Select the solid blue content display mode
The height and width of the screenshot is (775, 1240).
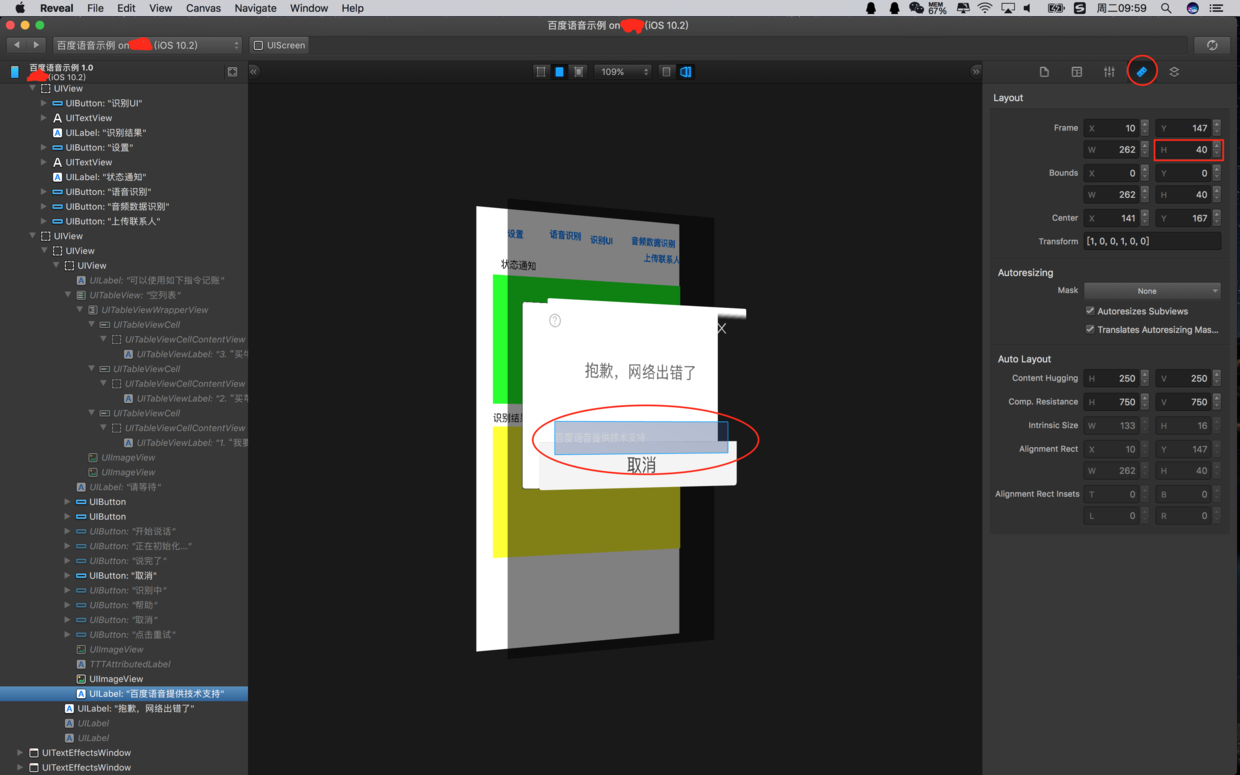coord(559,72)
